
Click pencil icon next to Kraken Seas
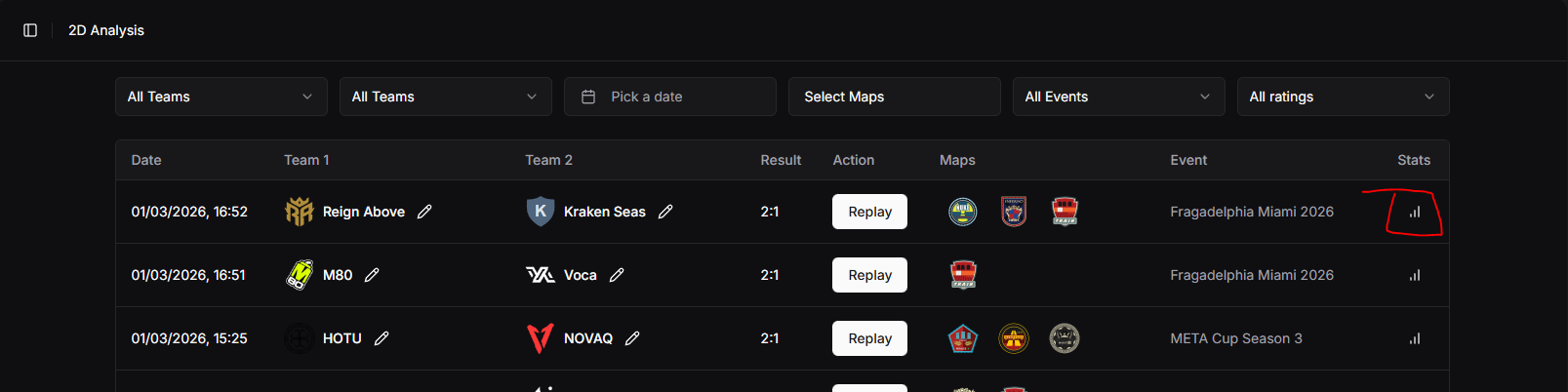(665, 212)
